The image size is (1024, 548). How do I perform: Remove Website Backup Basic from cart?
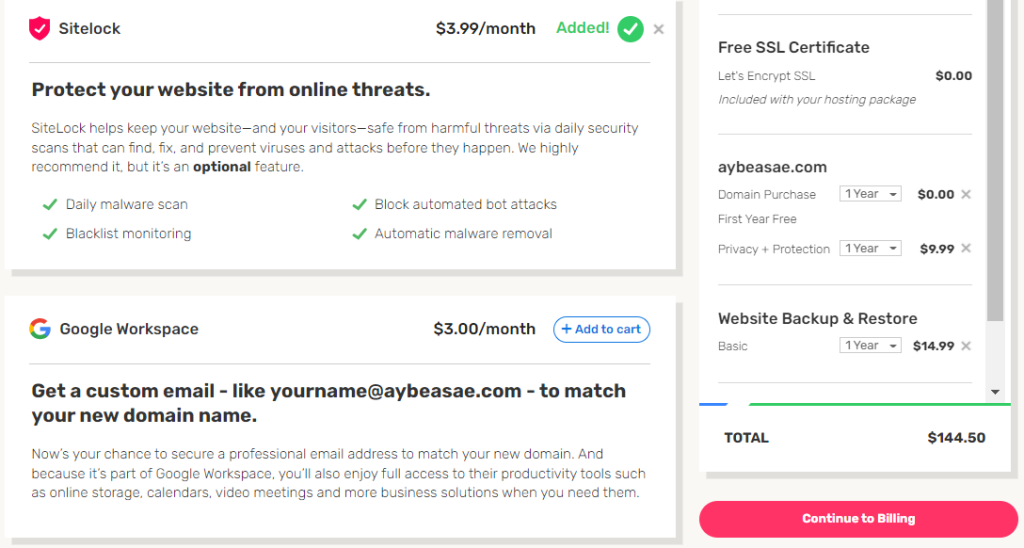point(966,346)
